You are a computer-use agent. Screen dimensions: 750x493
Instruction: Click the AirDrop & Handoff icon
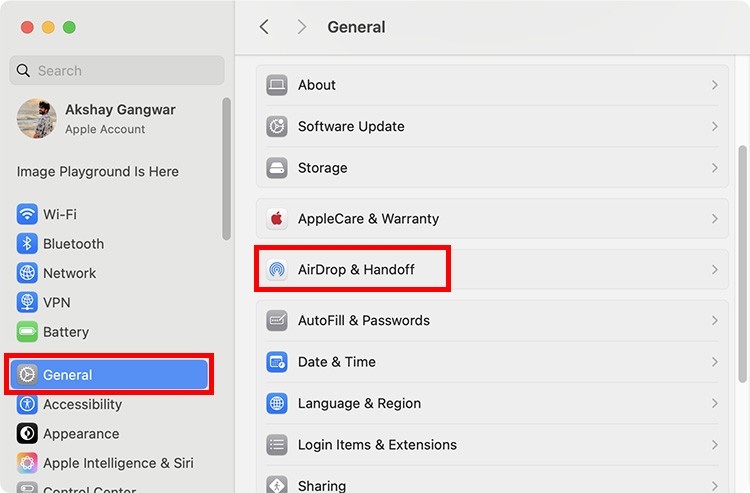(276, 270)
